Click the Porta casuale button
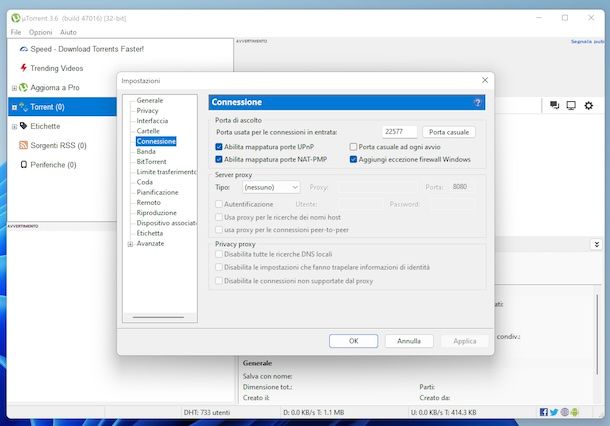 point(449,132)
